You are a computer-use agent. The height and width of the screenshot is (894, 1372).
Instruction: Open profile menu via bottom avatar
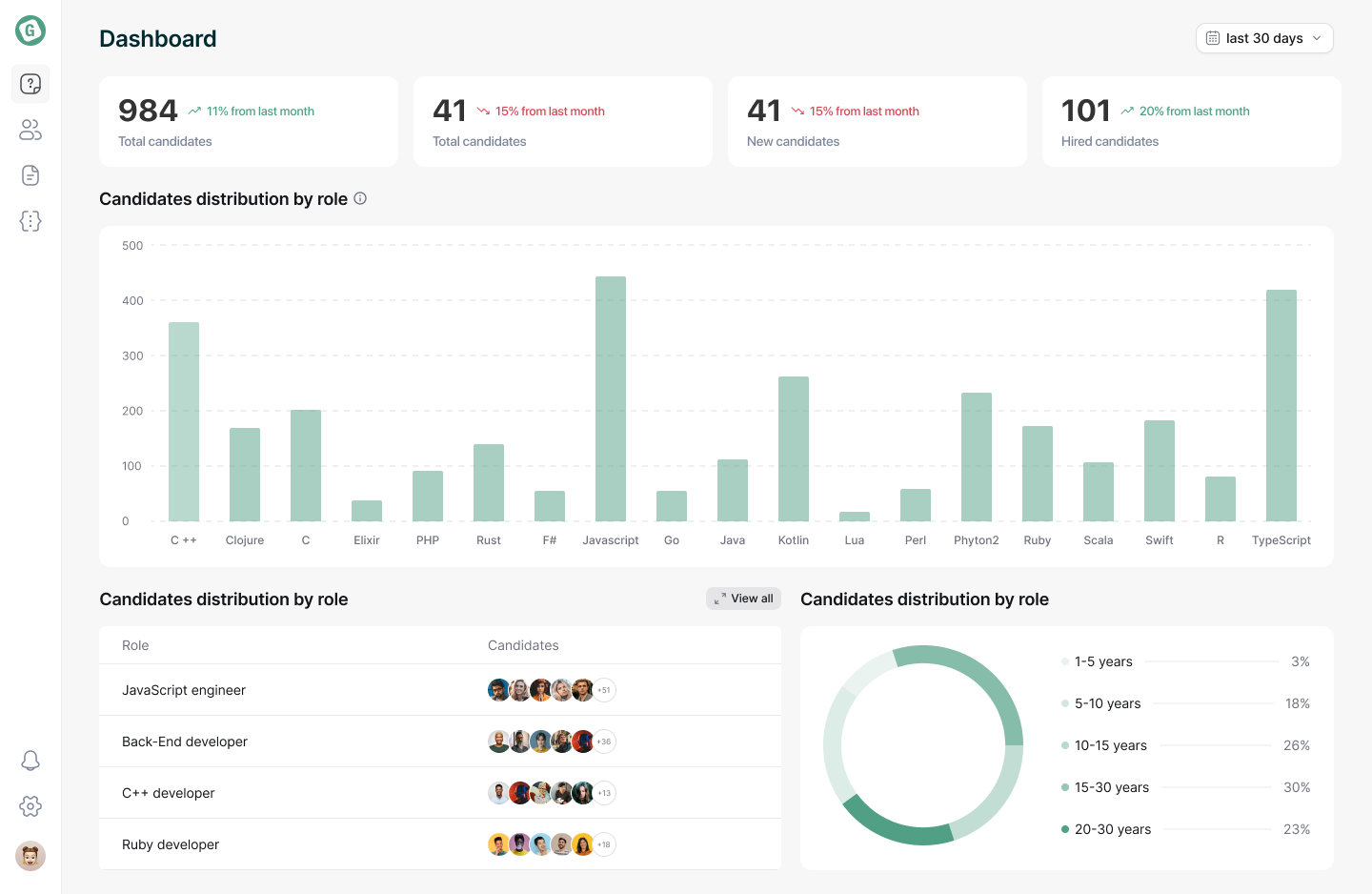pos(30,856)
